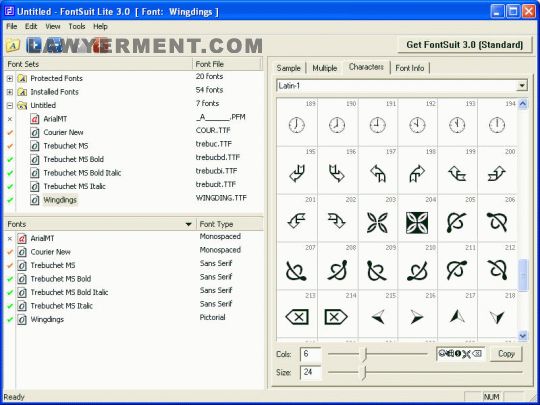
Task: Toggle ArialMT mark in lower Fonts list
Action: pyautogui.click(x=10, y=239)
